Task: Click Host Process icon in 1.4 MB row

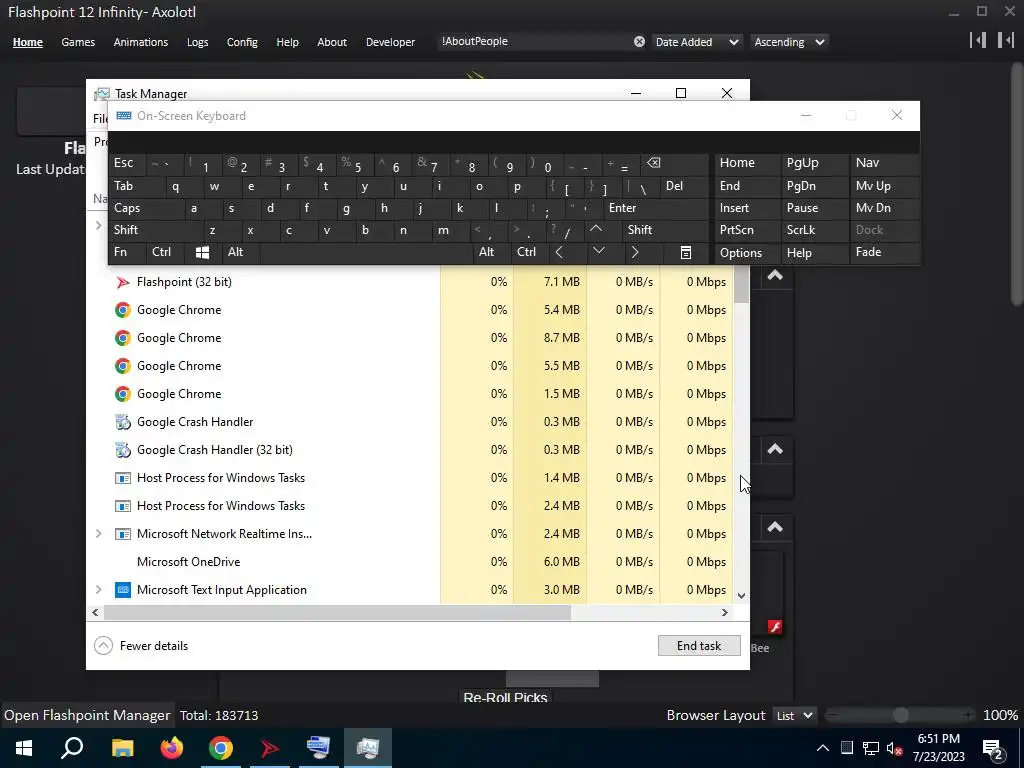Action: [122, 478]
